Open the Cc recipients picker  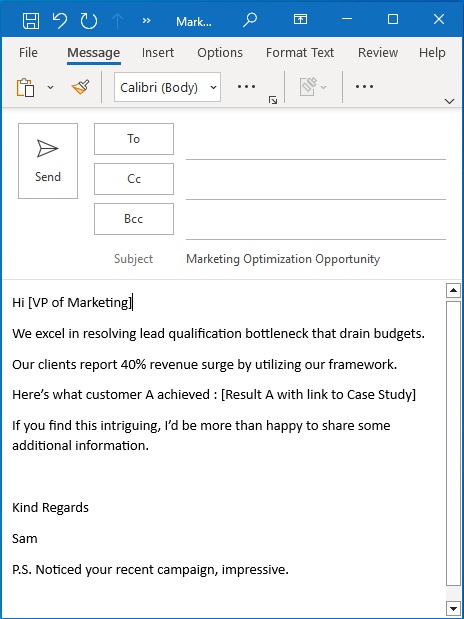pyautogui.click(x=134, y=179)
